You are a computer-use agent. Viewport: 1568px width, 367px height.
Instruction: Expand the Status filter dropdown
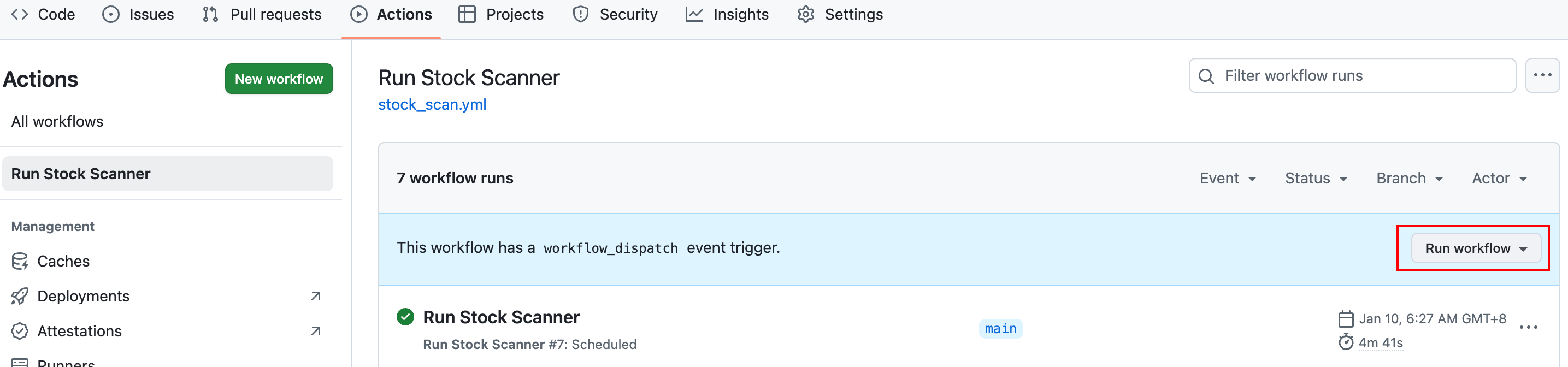(1316, 179)
